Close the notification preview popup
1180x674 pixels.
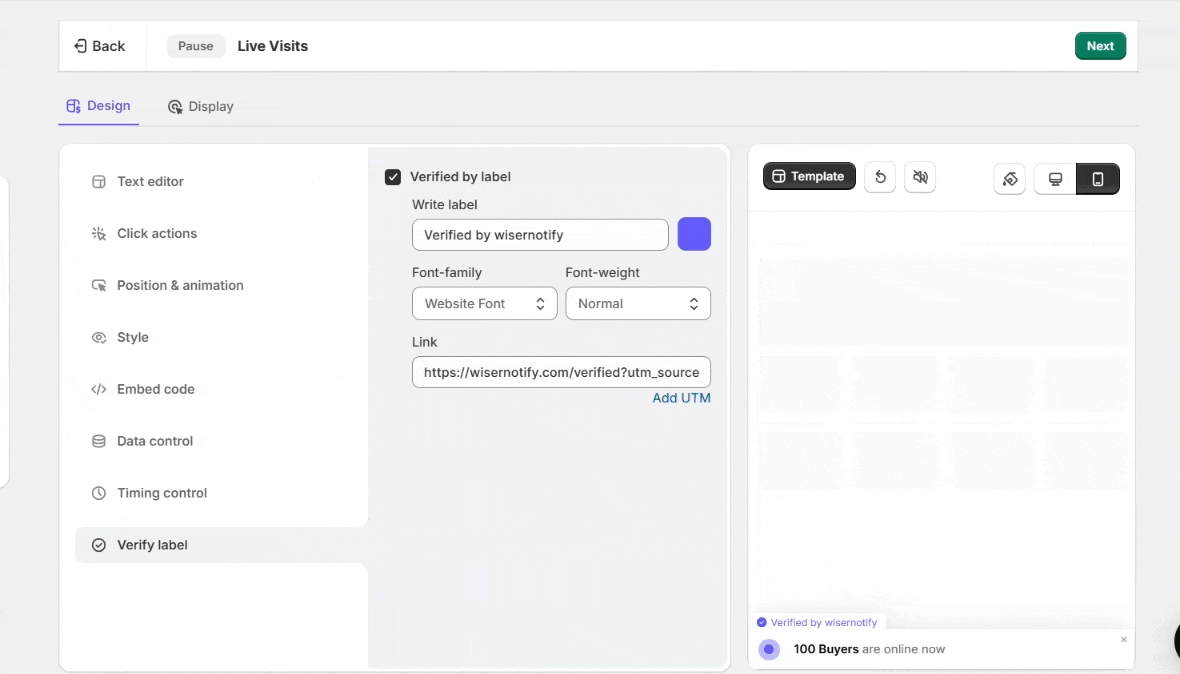[1123, 639]
